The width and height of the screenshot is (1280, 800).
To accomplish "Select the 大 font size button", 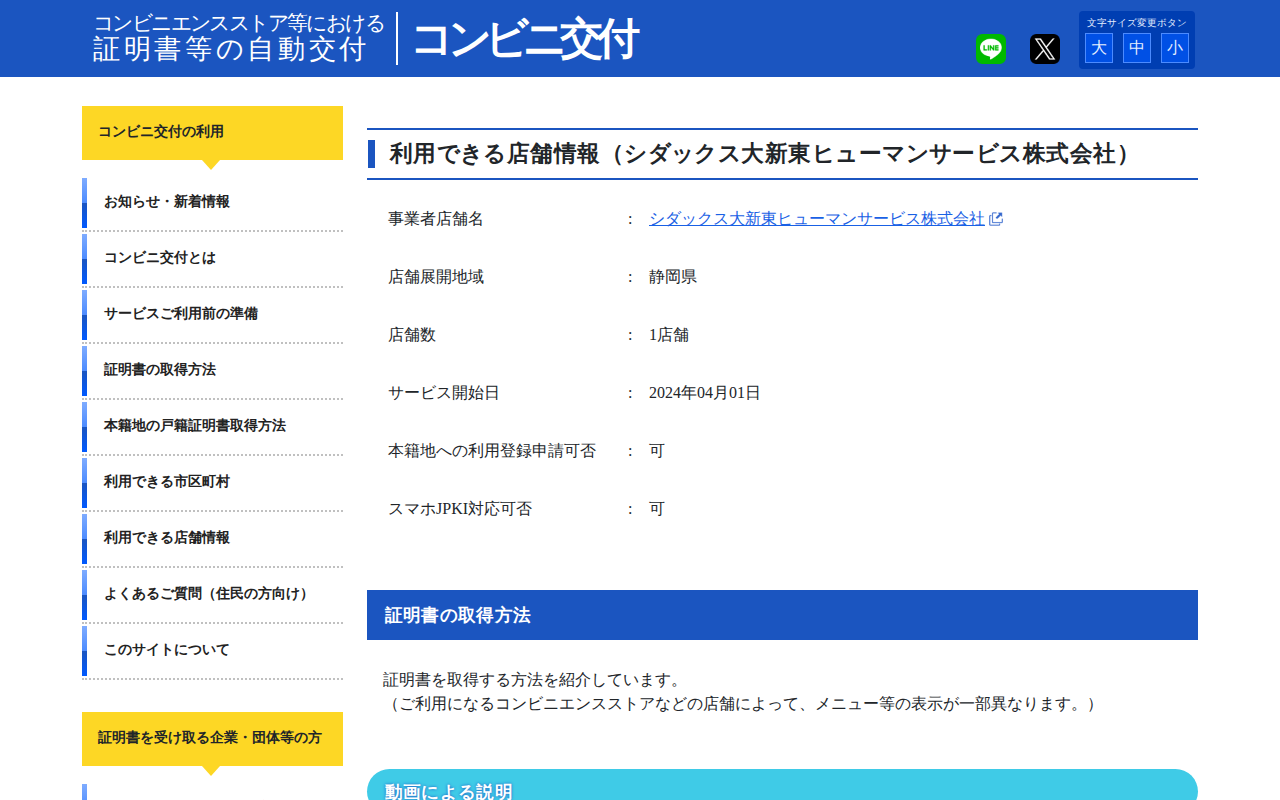I will pos(1098,48).
